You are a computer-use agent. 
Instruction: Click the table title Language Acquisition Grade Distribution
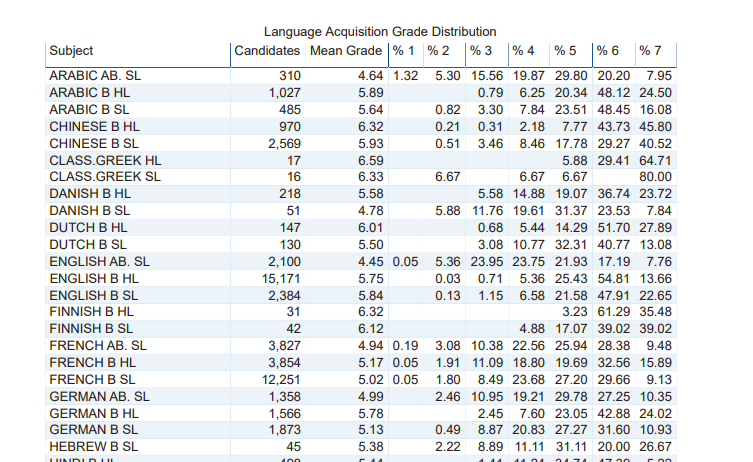pos(380,32)
